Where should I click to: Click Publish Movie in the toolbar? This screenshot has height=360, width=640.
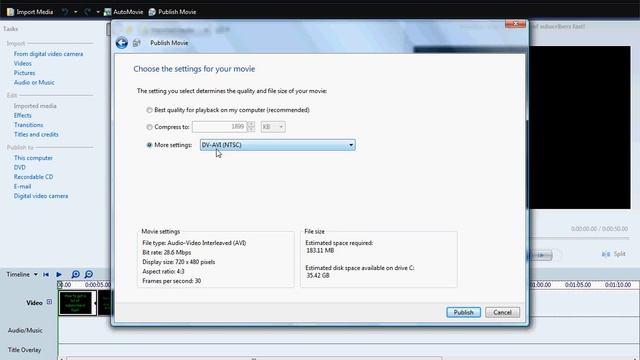[172, 12]
